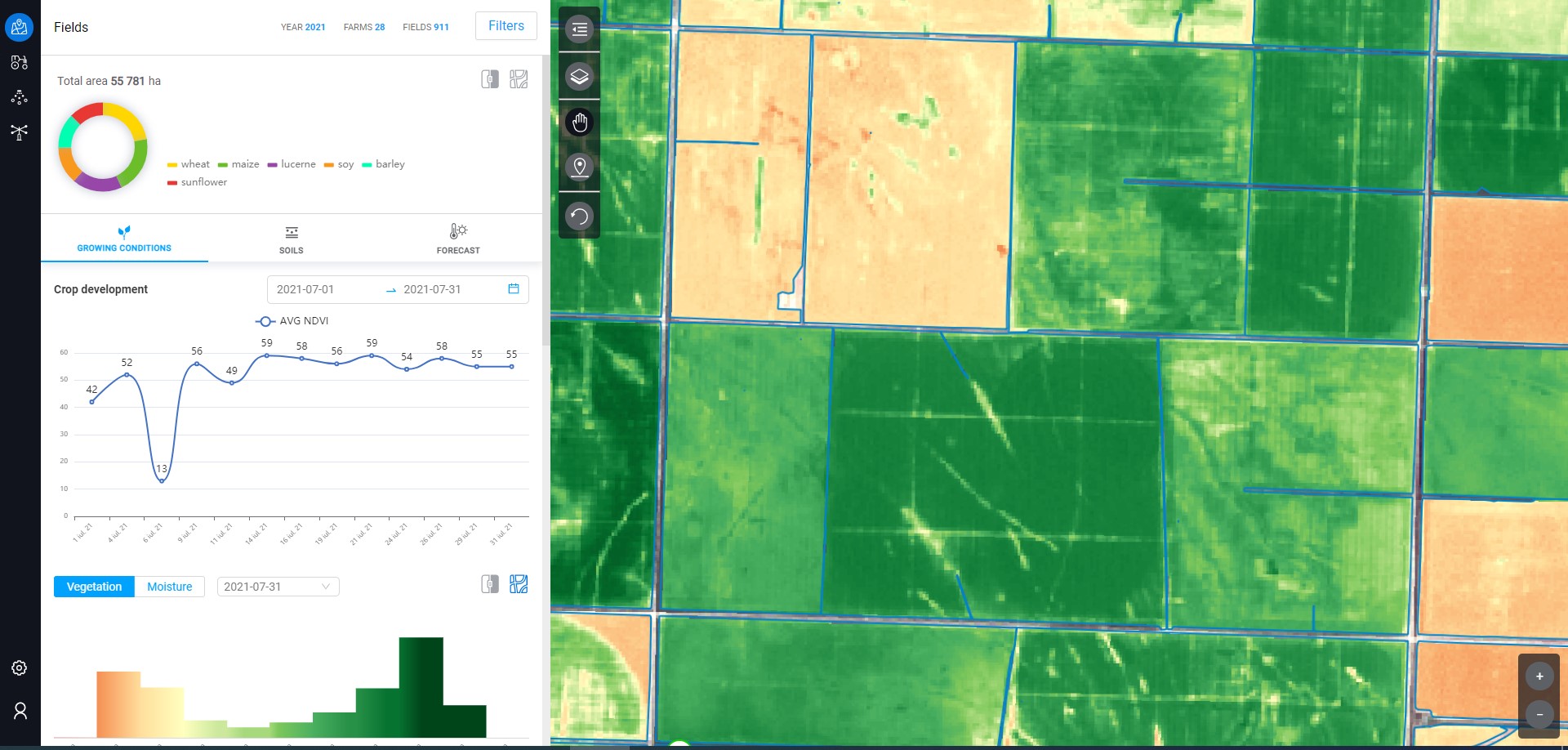This screenshot has width=1568, height=750.
Task: Open user profile icon in sidebar
Action: pos(20,711)
